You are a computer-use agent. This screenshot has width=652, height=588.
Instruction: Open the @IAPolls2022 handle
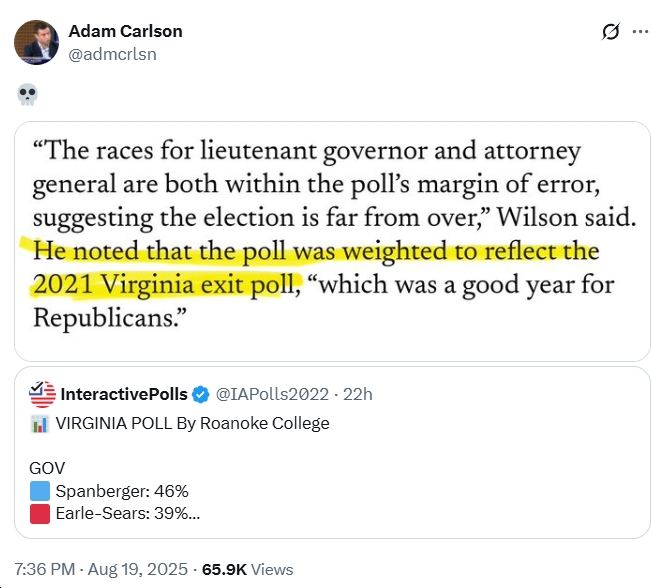(x=272, y=394)
